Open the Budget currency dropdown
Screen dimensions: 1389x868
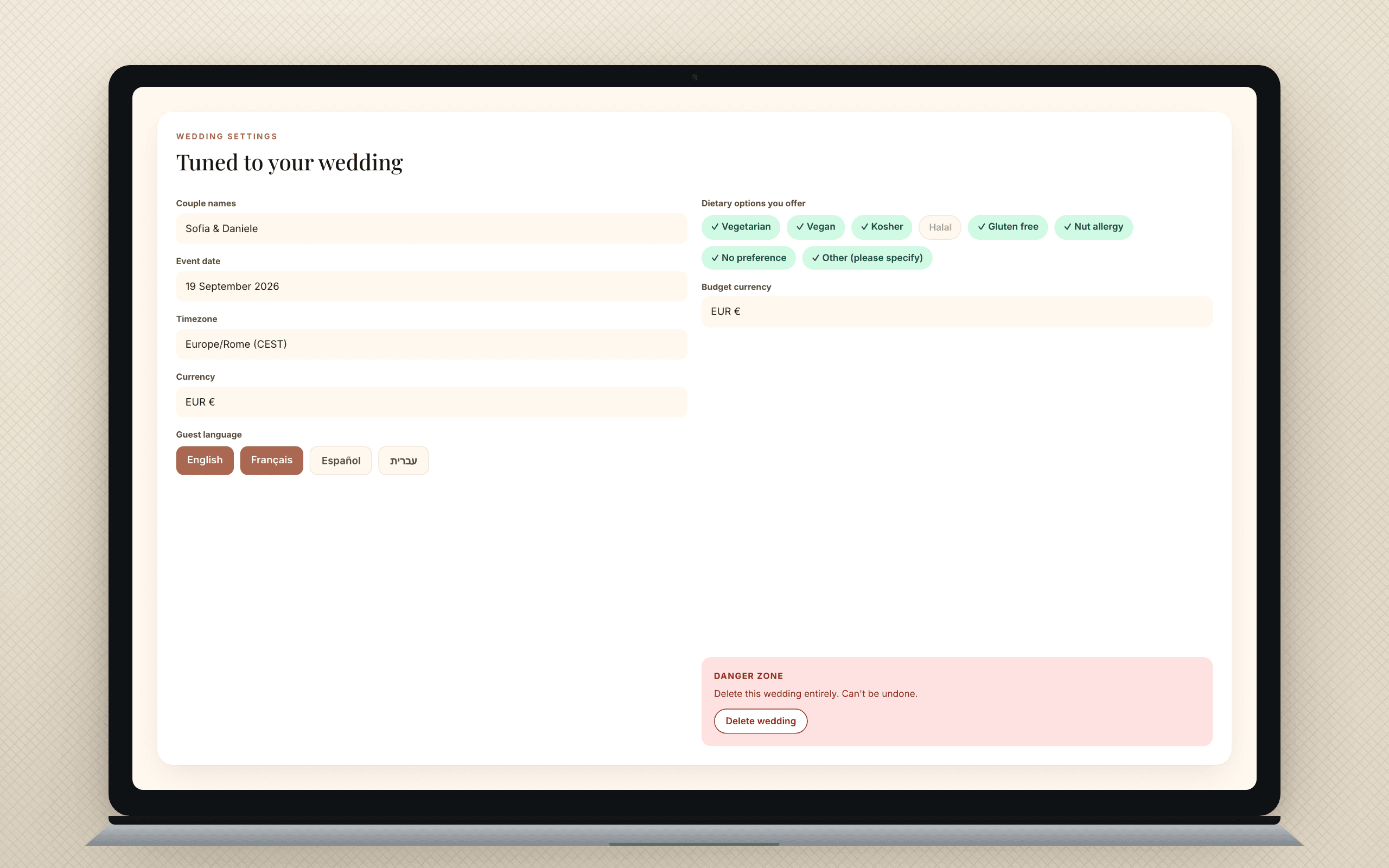pos(957,312)
